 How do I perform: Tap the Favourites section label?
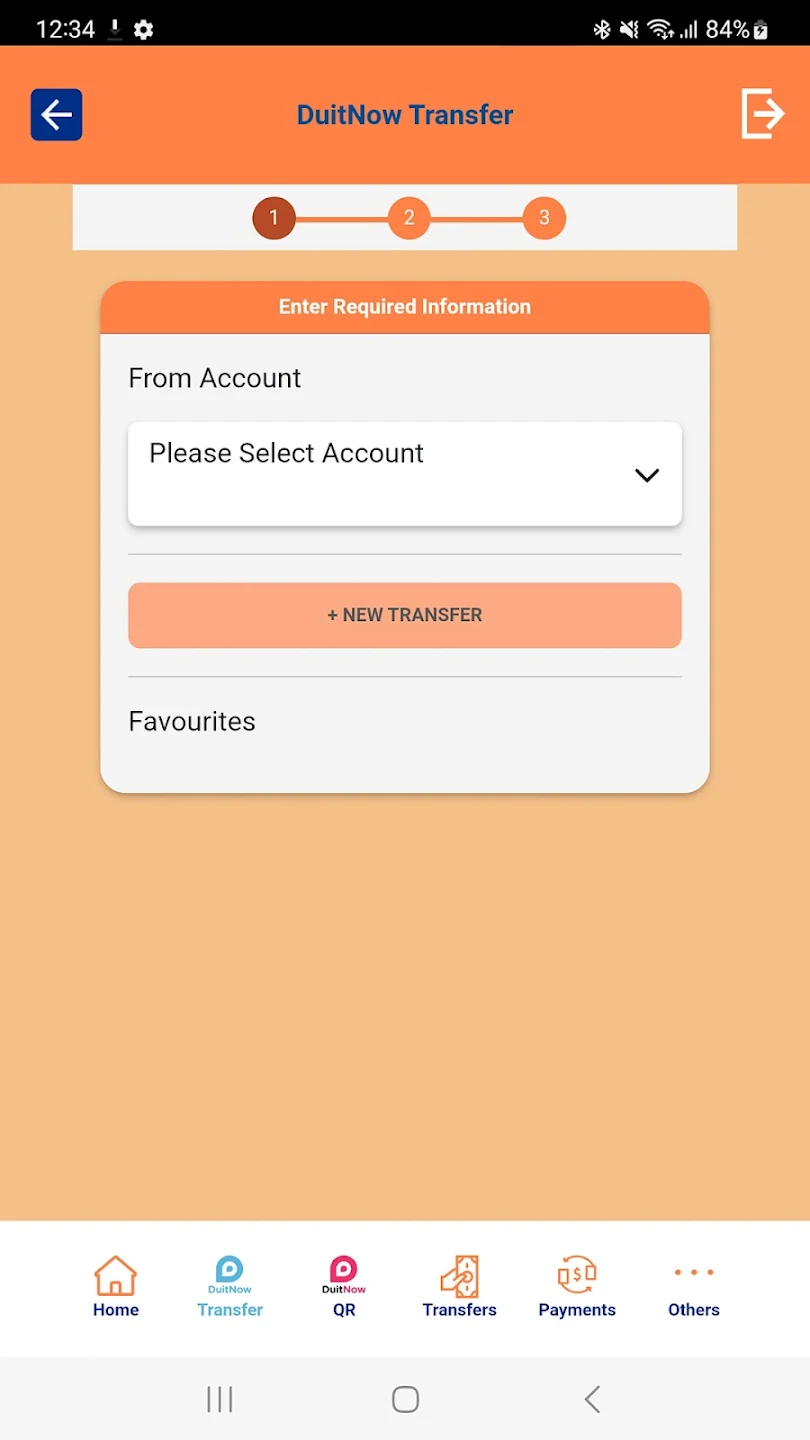192,722
